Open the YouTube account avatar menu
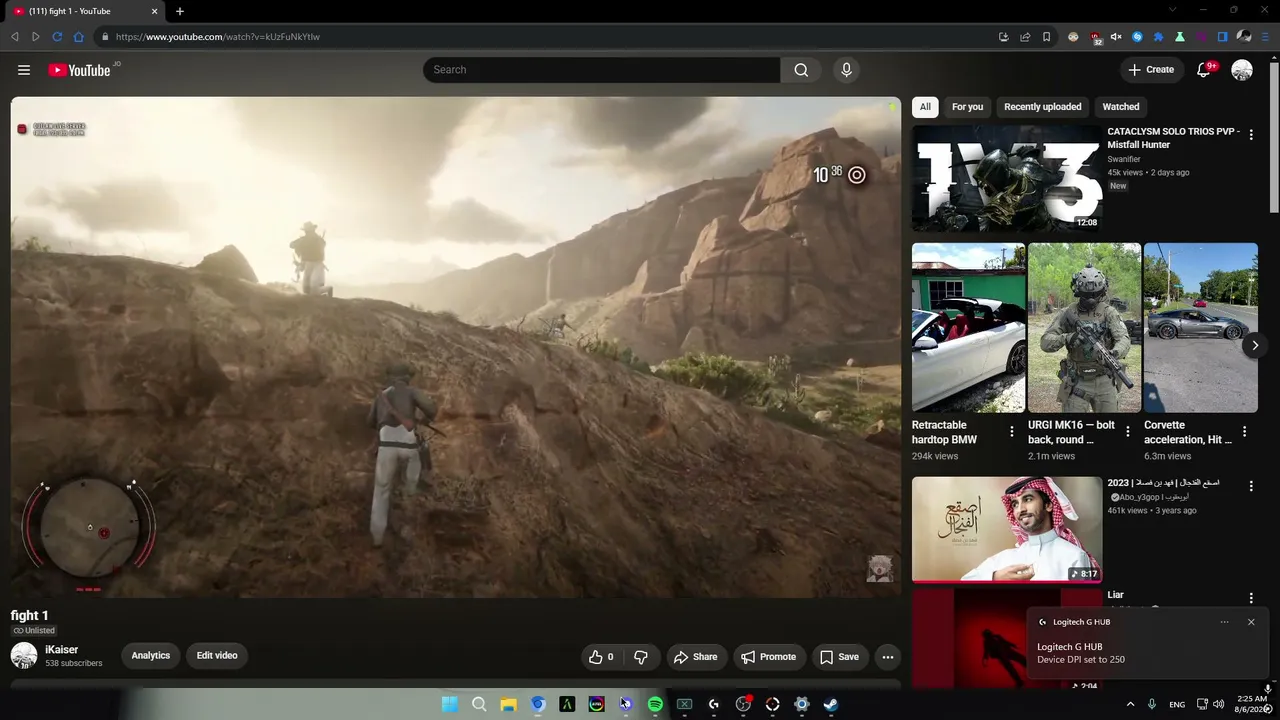Image resolution: width=1280 pixels, height=720 pixels. coord(1242,70)
